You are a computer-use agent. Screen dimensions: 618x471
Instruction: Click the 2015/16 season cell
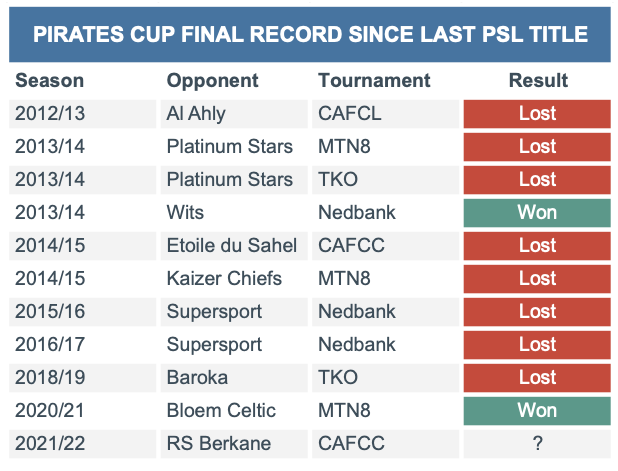[82, 312]
